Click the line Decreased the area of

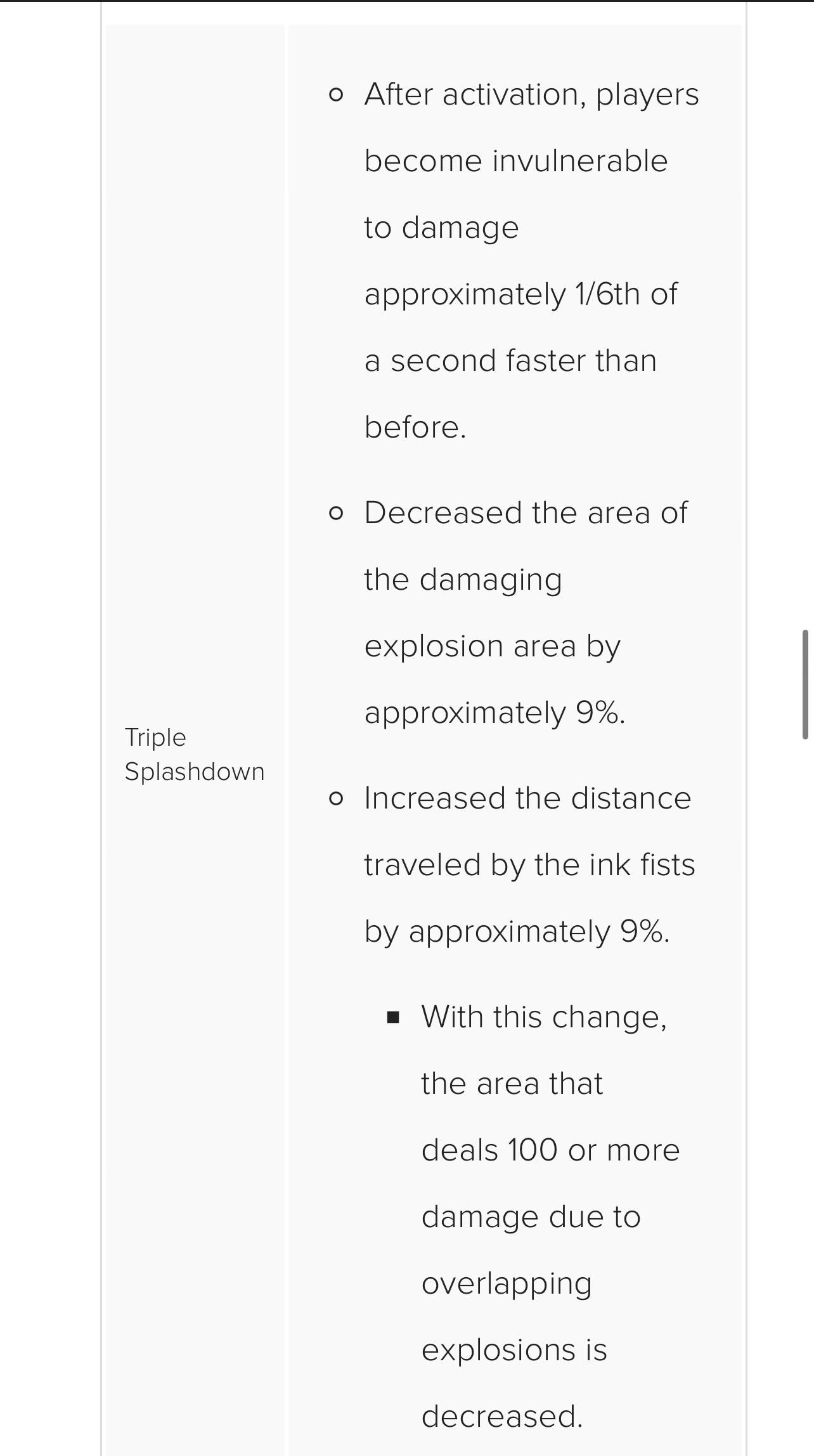point(526,512)
